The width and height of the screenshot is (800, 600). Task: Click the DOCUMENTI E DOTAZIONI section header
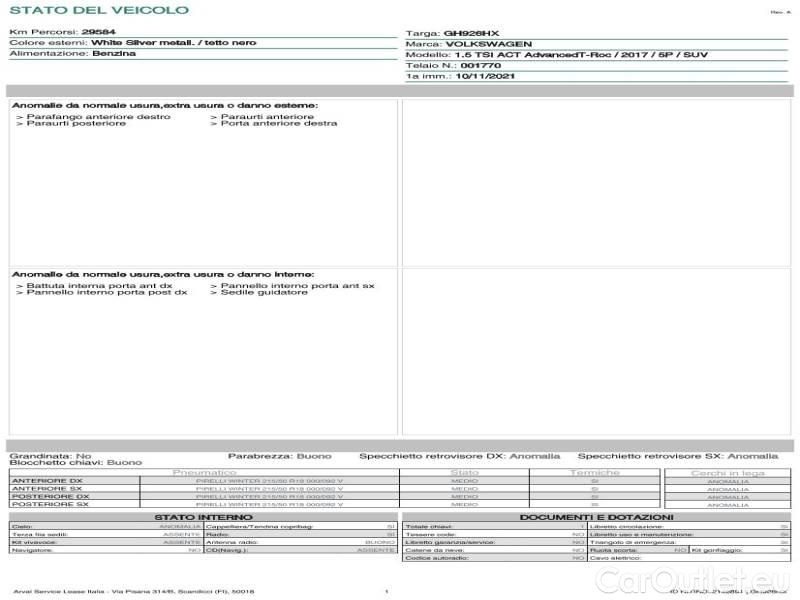[x=596, y=517]
